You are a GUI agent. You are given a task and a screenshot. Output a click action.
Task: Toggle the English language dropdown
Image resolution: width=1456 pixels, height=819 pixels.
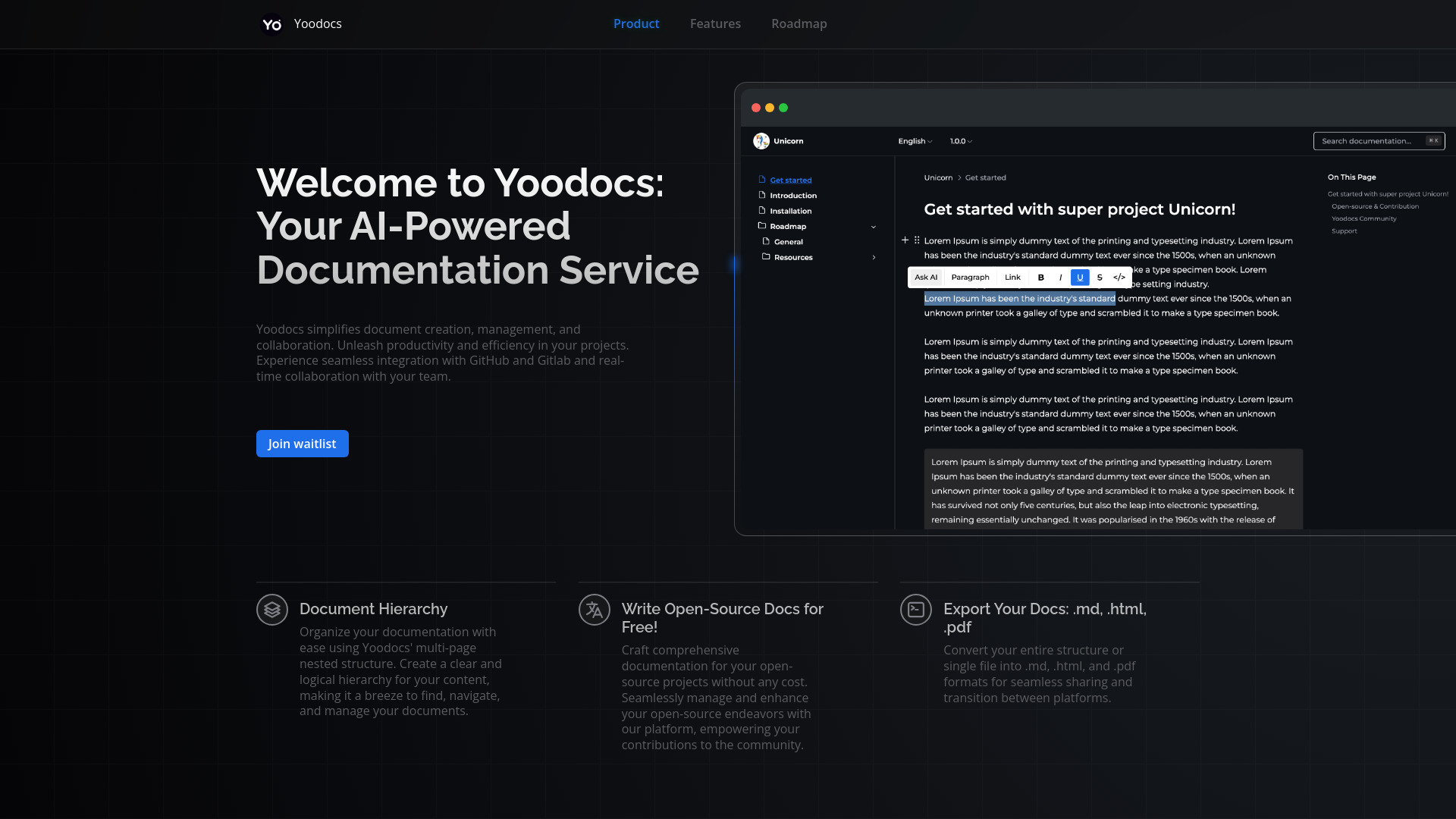[x=915, y=141]
